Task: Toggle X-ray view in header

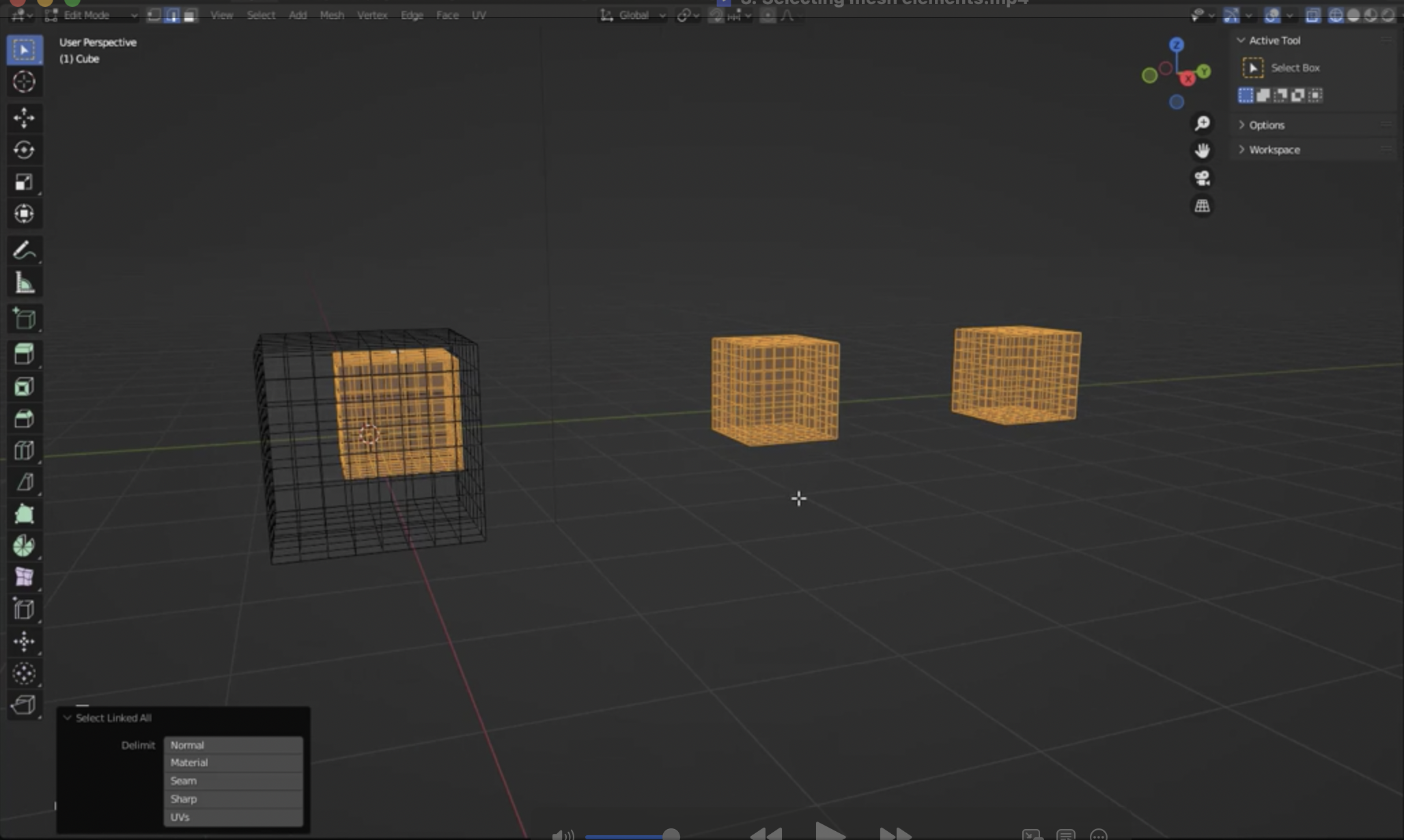Action: pyautogui.click(x=1312, y=15)
